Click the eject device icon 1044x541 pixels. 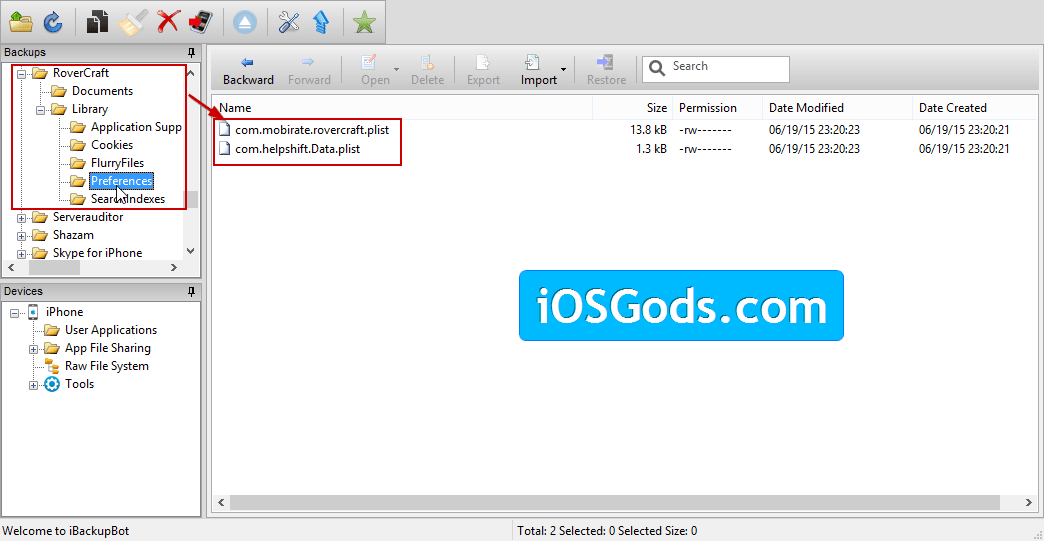point(245,21)
